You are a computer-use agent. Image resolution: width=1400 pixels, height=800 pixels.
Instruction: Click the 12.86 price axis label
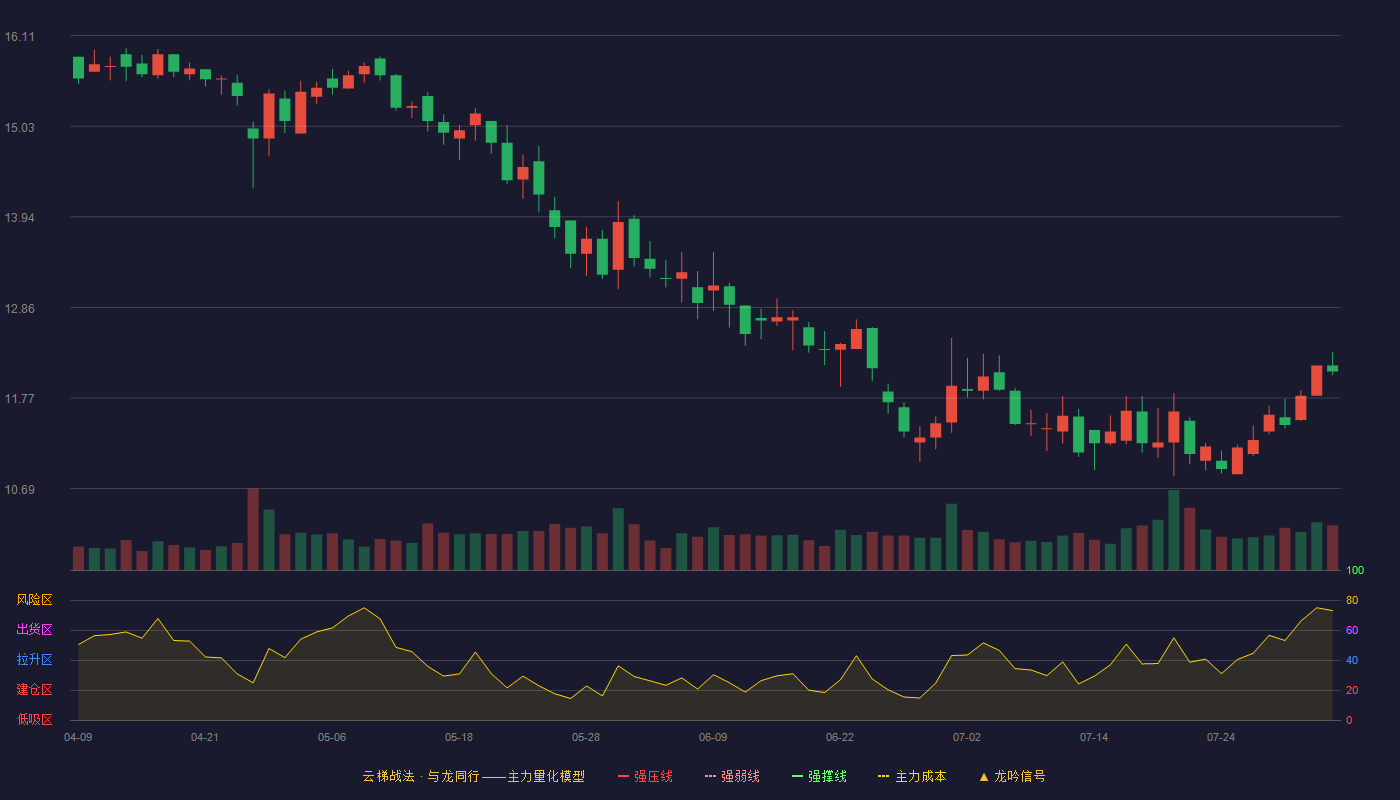tap(20, 308)
